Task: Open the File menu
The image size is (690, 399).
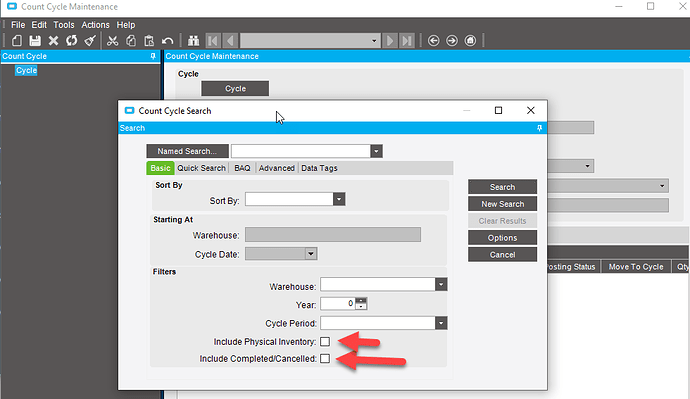Action: pos(18,25)
